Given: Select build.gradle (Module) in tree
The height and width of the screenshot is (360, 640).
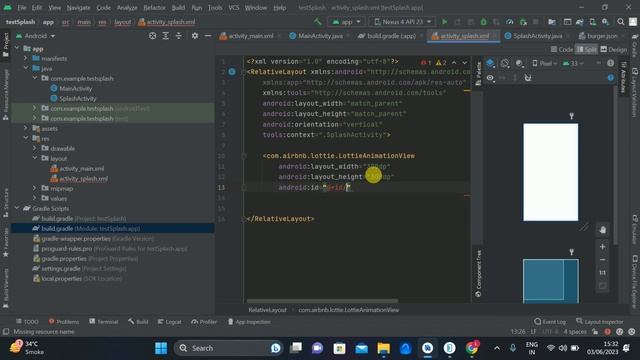Looking at the screenshot, I should click(91, 229).
